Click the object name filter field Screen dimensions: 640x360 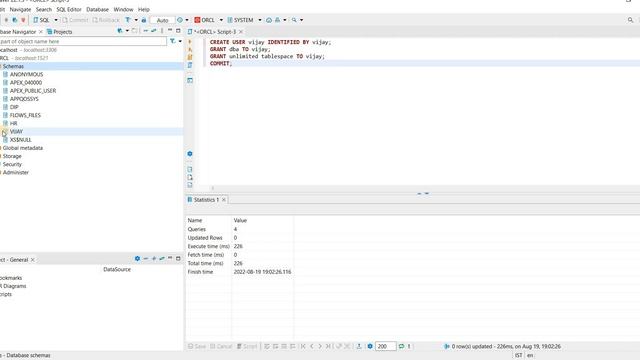point(83,41)
